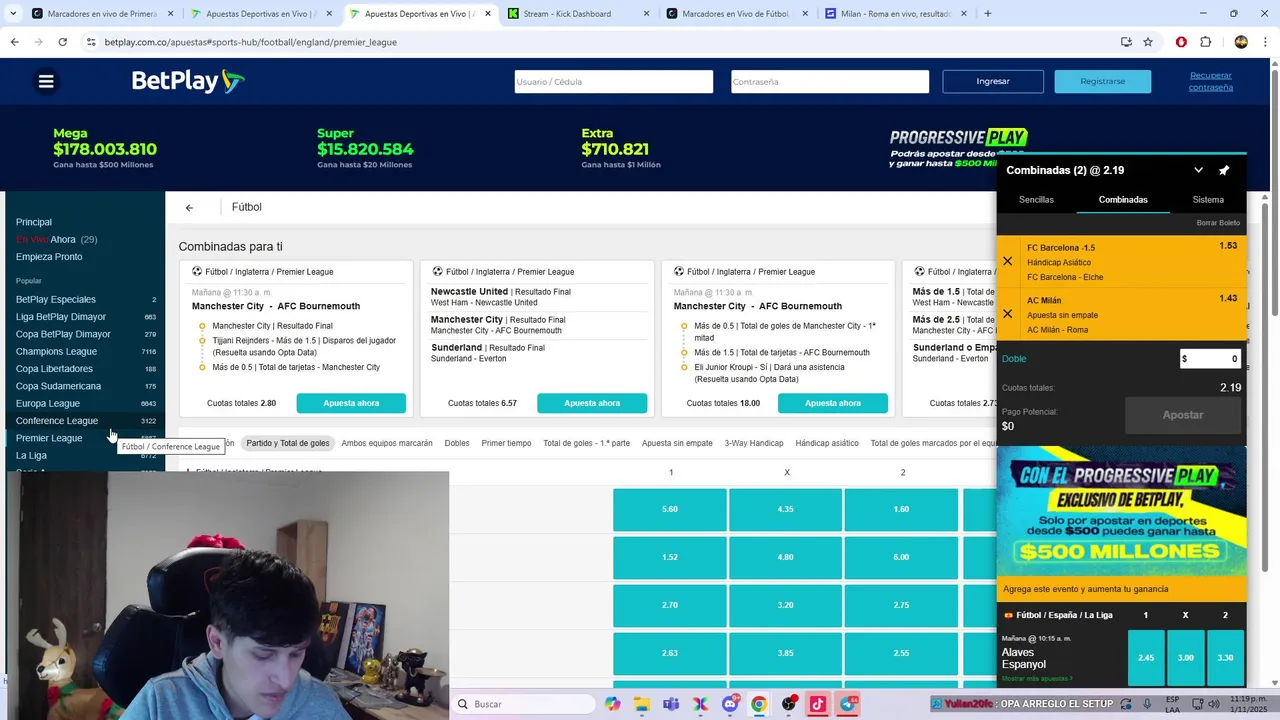Open the install app icon in the address bar
The width and height of the screenshot is (1280, 720).
pyautogui.click(x=1126, y=42)
